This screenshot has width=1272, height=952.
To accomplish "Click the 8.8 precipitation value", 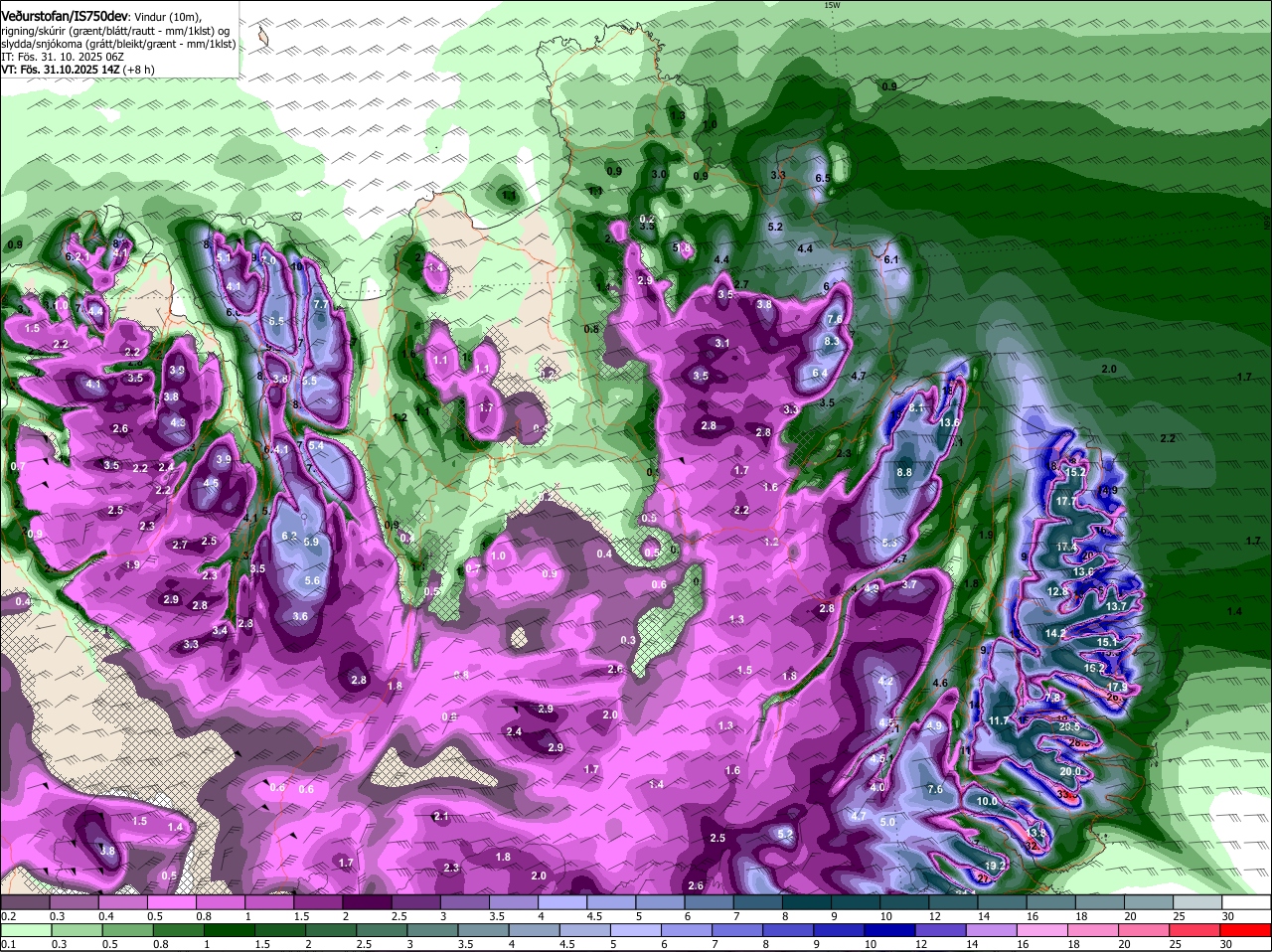I will 904,473.
